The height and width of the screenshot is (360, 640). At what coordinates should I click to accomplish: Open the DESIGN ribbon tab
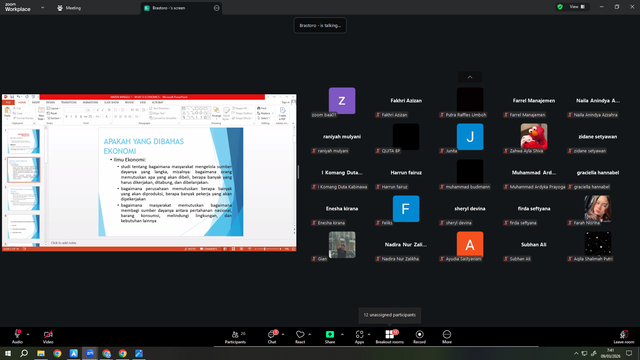coord(50,102)
